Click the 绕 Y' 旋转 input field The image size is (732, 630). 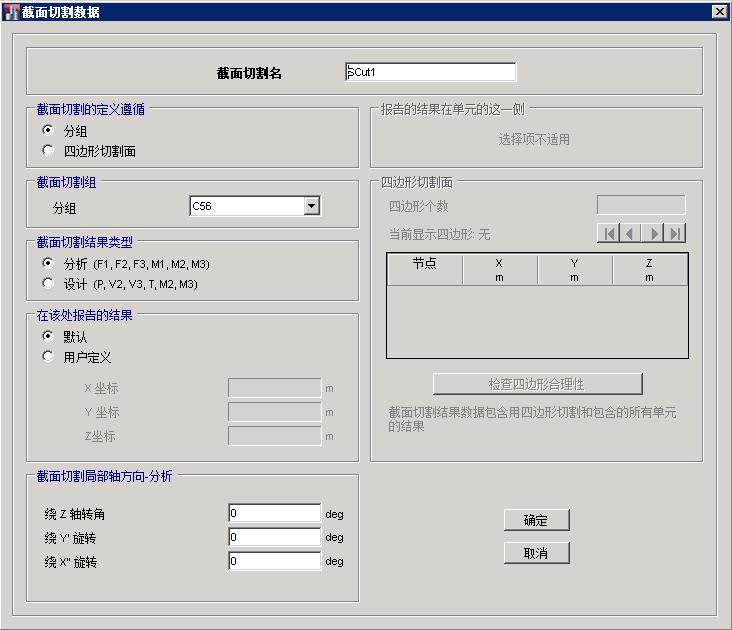click(x=274, y=537)
